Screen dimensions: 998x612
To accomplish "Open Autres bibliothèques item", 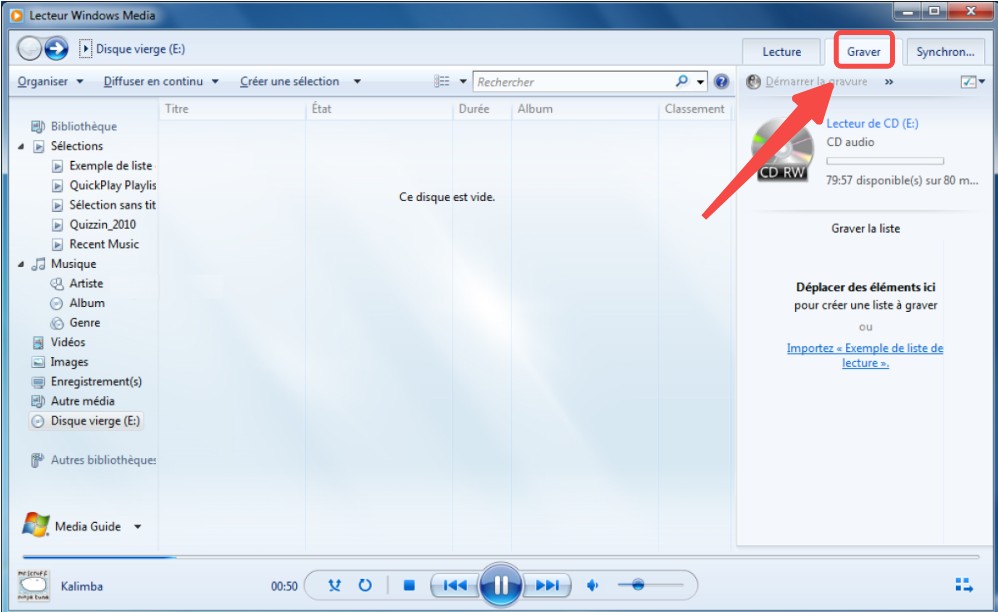I will coord(94,460).
